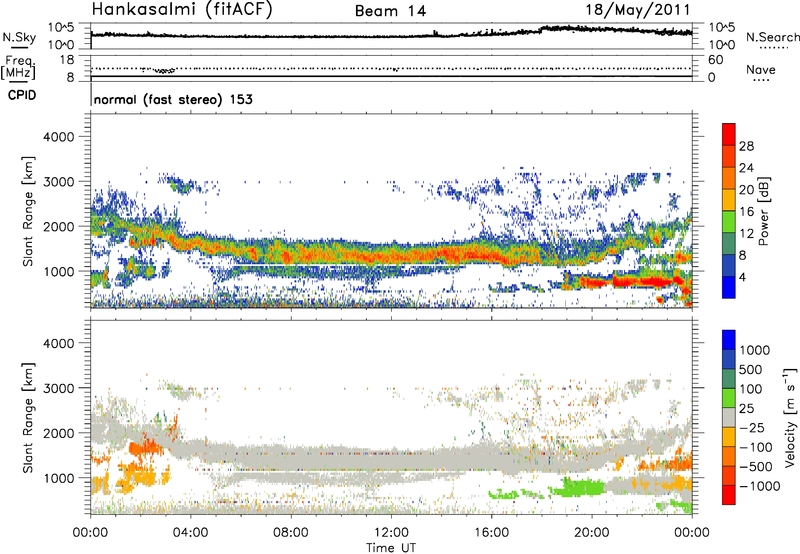Click '4000' on power panel range axis
This screenshot has height=554, width=800.
[x=59, y=137]
